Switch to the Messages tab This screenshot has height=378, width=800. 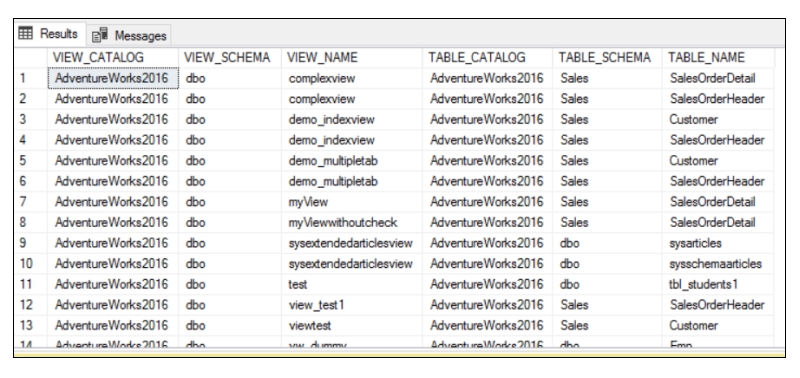(x=129, y=35)
